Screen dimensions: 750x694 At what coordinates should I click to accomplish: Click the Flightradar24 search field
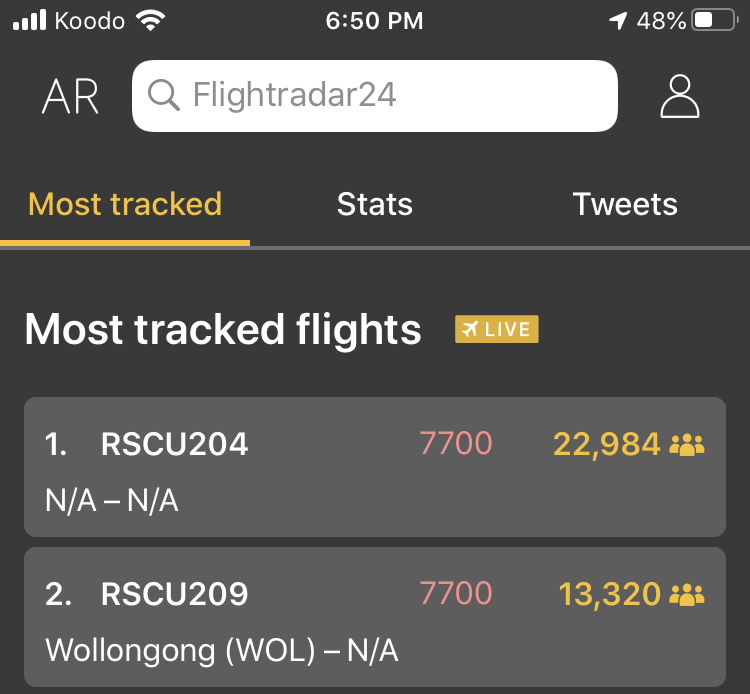390,96
